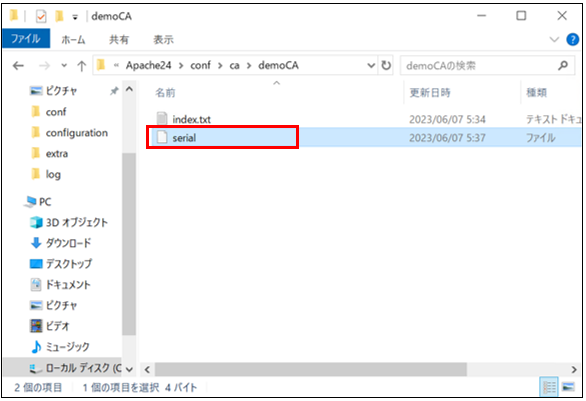The height and width of the screenshot is (401, 586).
Task: Switch to details view layout icon
Action: [x=549, y=387]
